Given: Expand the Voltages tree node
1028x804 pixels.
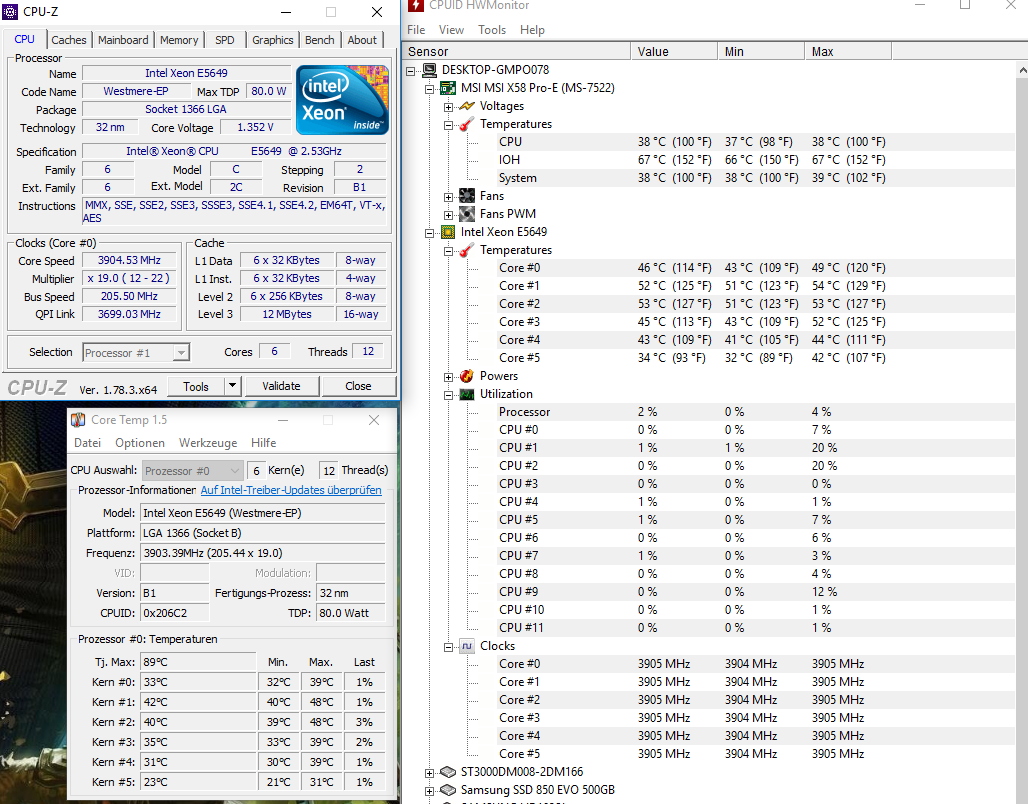Looking at the screenshot, I should [448, 107].
